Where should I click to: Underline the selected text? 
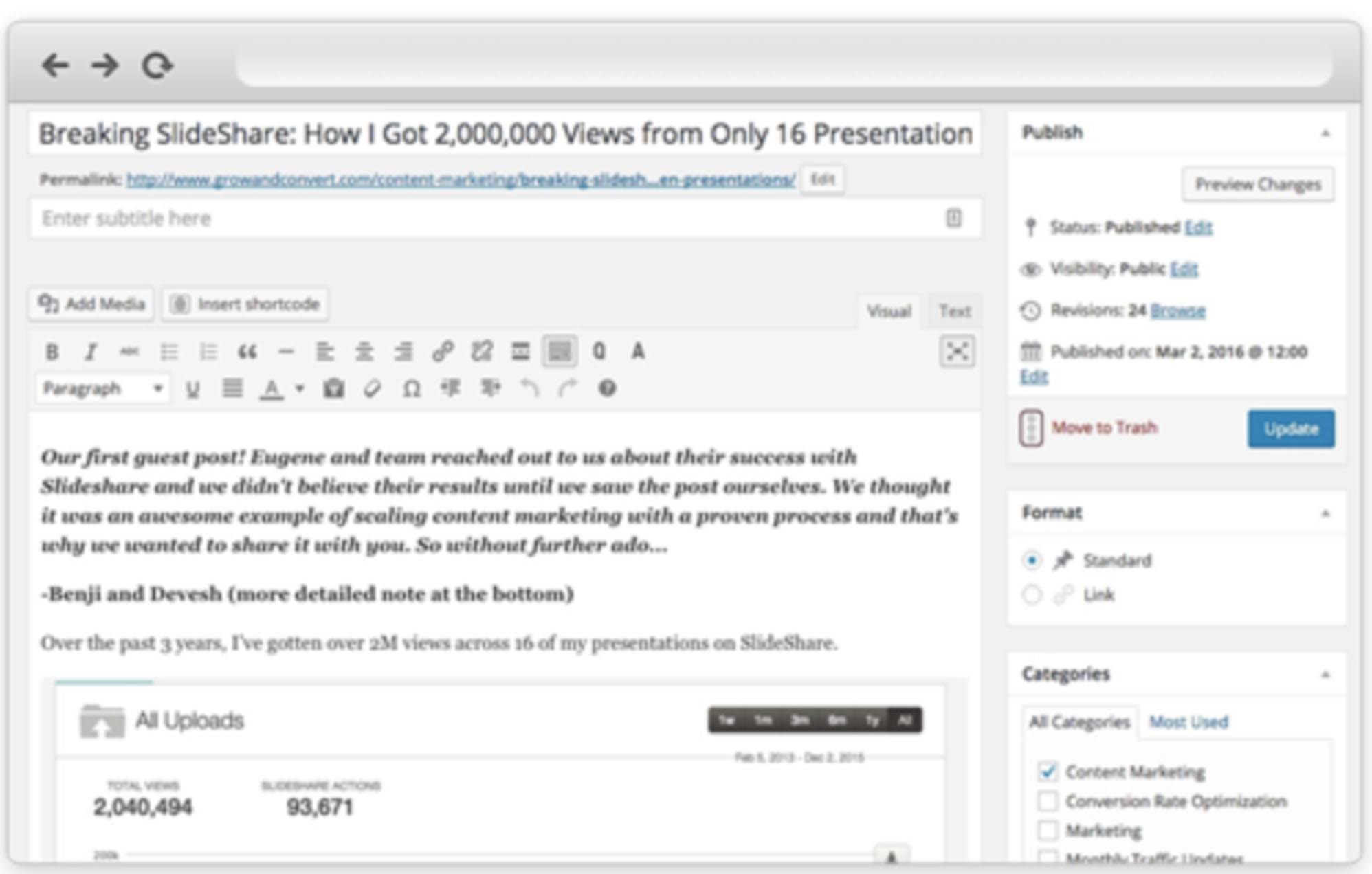tap(193, 389)
